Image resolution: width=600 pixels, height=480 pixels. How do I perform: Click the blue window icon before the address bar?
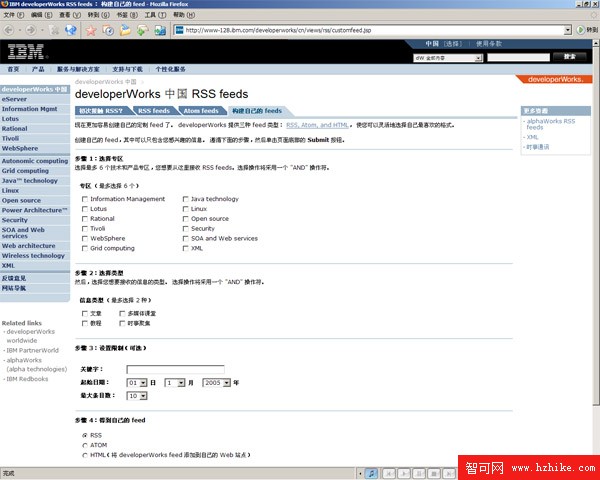(x=160, y=30)
